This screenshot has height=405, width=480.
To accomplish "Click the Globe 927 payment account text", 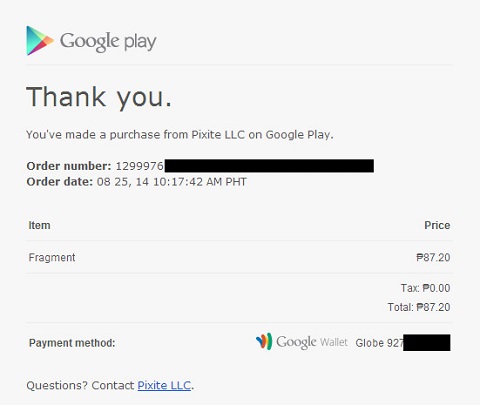I will (x=379, y=343).
